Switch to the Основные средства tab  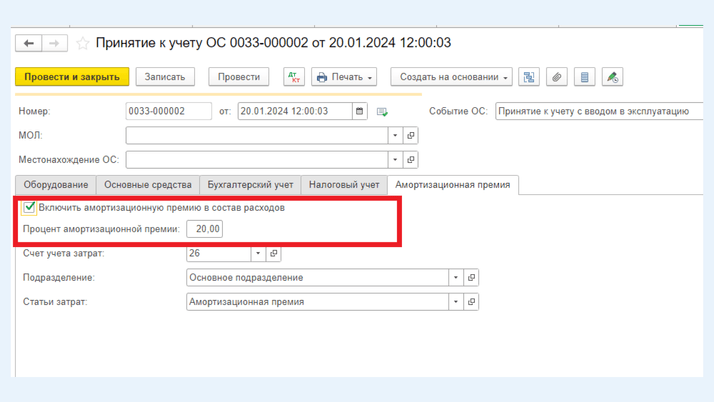(148, 185)
